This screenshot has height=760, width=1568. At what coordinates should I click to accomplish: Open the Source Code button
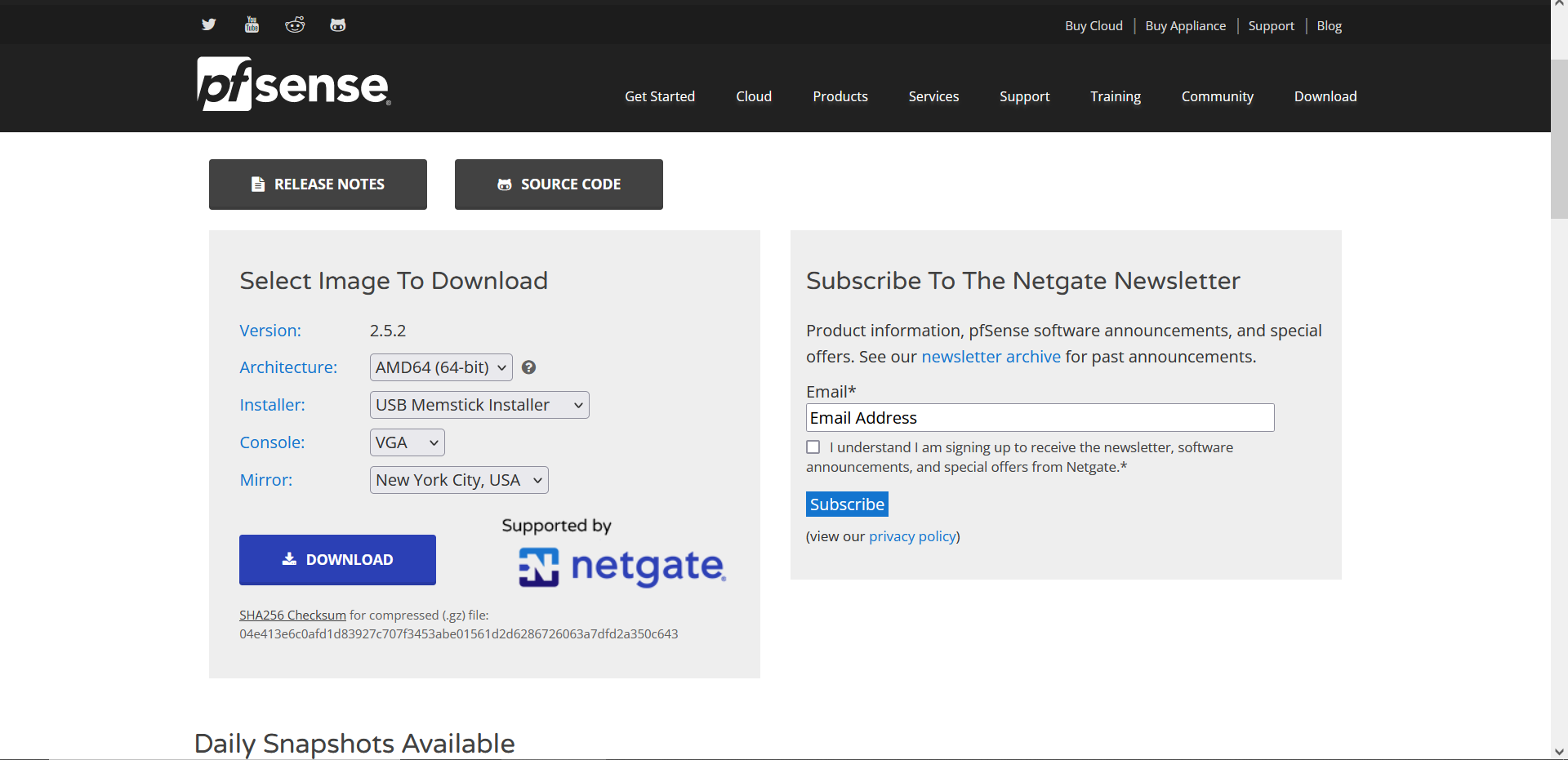click(x=559, y=184)
